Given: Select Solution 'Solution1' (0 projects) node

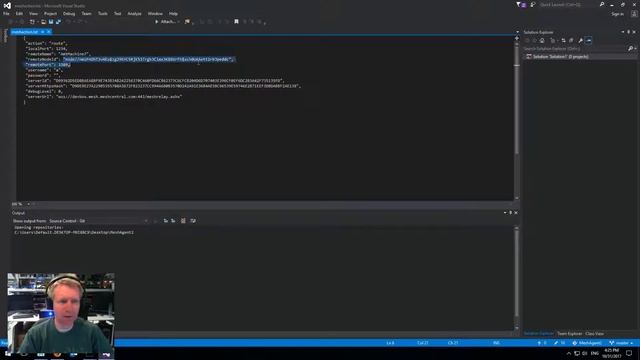Looking at the screenshot, I should (560, 57).
